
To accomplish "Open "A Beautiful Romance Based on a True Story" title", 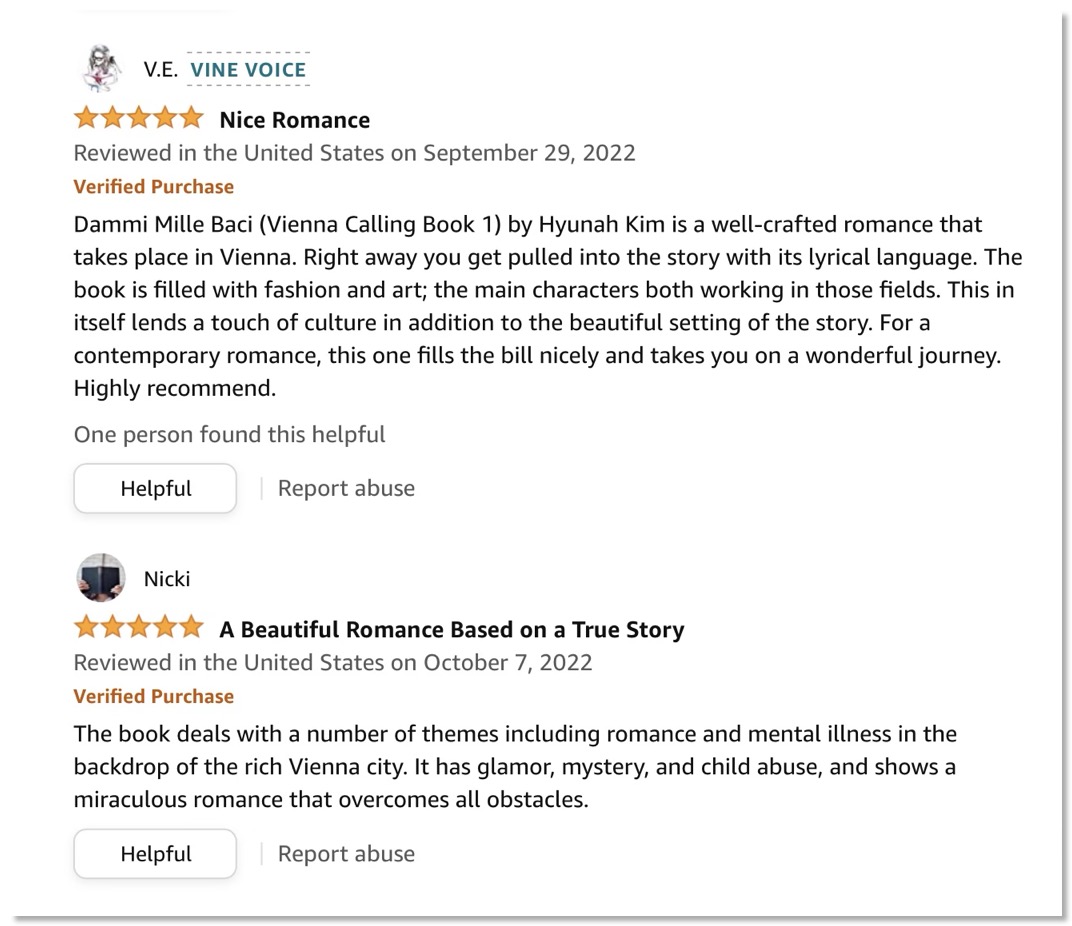I will pyautogui.click(x=452, y=629).
